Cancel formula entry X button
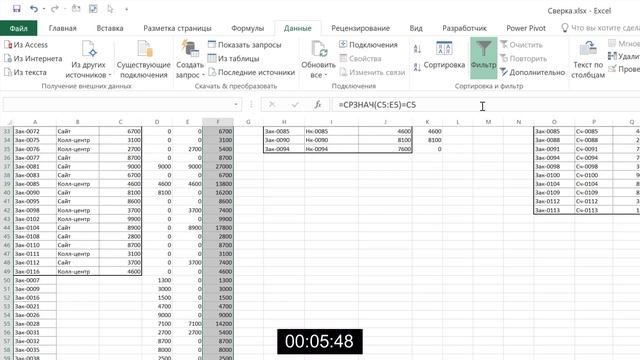Screen dimensions: 640x360 (272, 105)
